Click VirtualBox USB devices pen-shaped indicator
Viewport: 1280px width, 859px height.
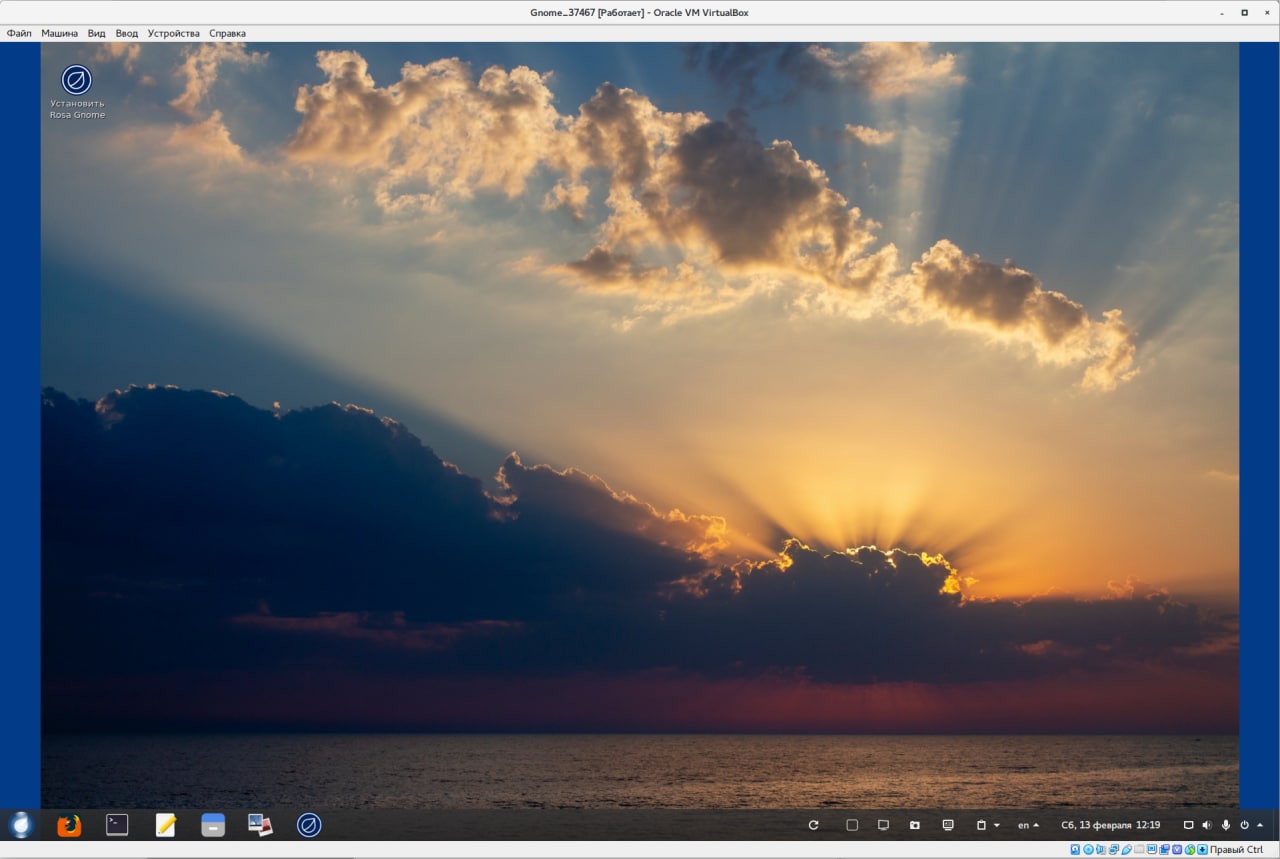(x=1126, y=849)
